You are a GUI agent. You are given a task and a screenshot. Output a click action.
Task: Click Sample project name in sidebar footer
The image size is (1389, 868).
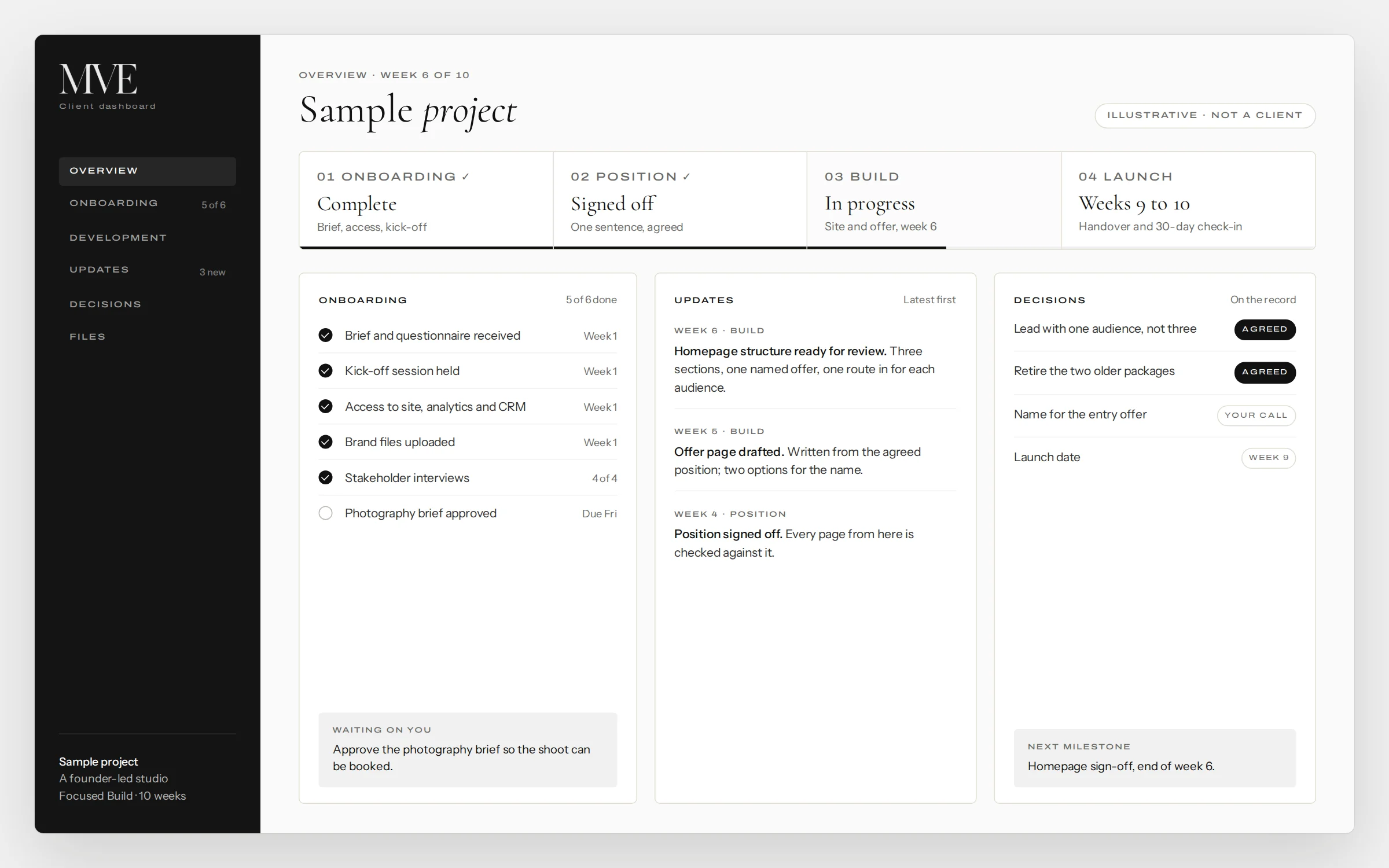(98, 762)
